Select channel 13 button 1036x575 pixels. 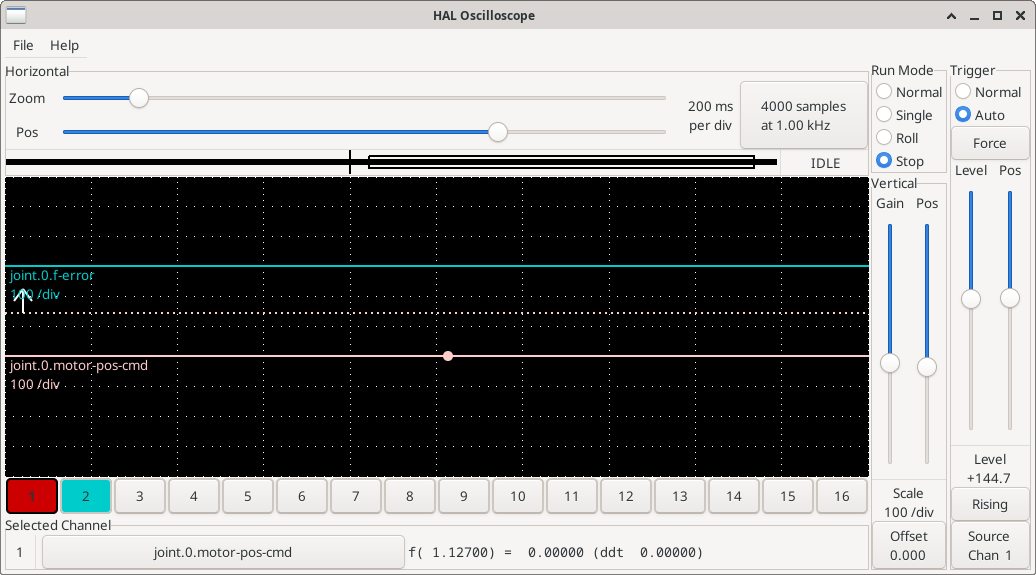tap(680, 496)
